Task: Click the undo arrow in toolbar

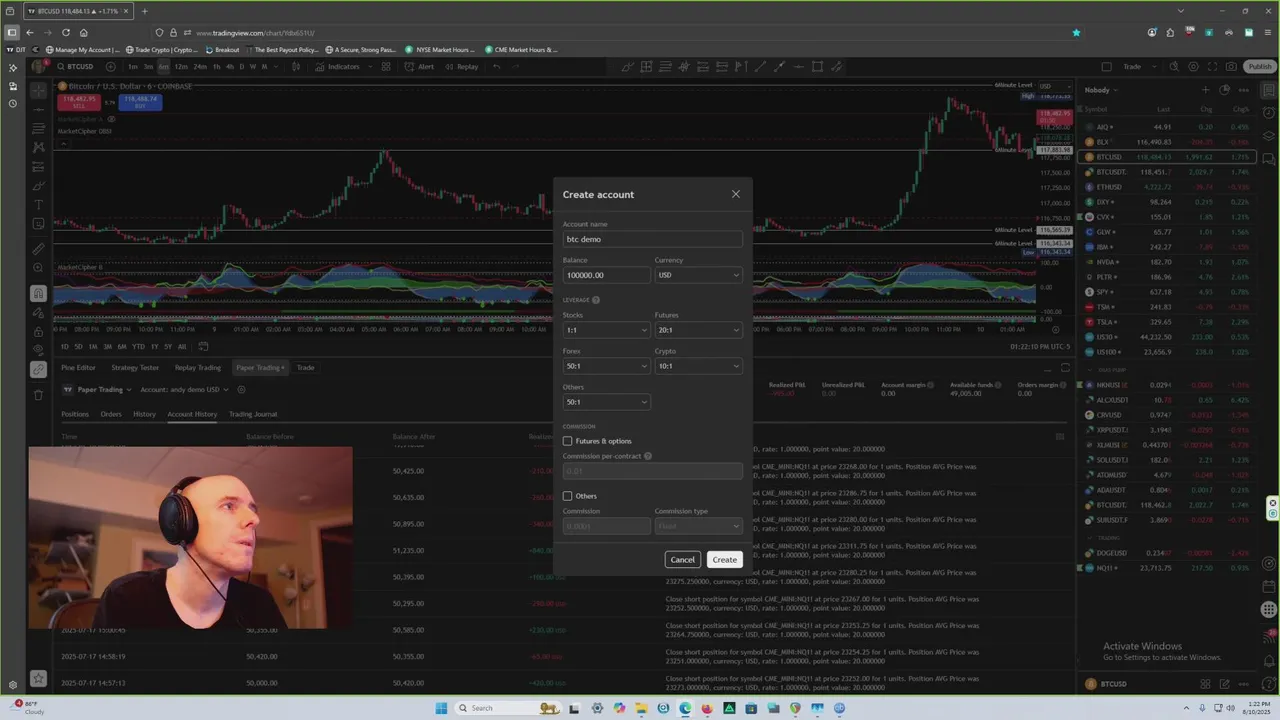Action: click(497, 67)
